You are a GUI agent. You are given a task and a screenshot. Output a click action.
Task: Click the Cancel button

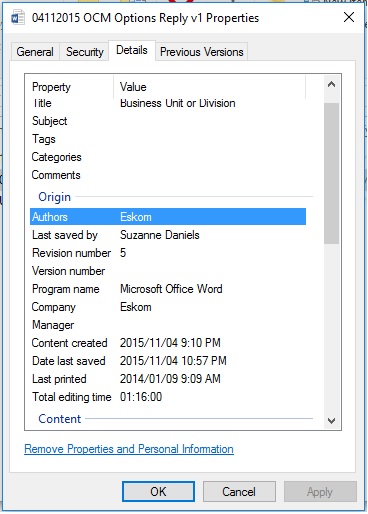click(239, 491)
